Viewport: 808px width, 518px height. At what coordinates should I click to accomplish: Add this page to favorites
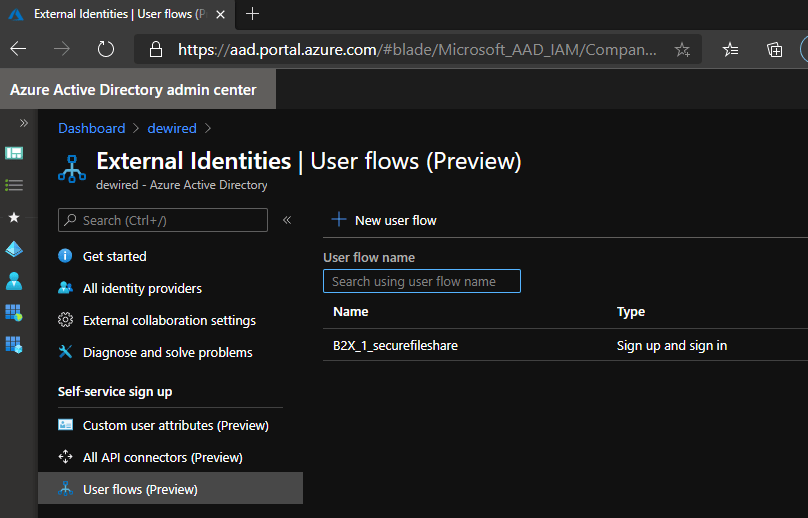(682, 49)
